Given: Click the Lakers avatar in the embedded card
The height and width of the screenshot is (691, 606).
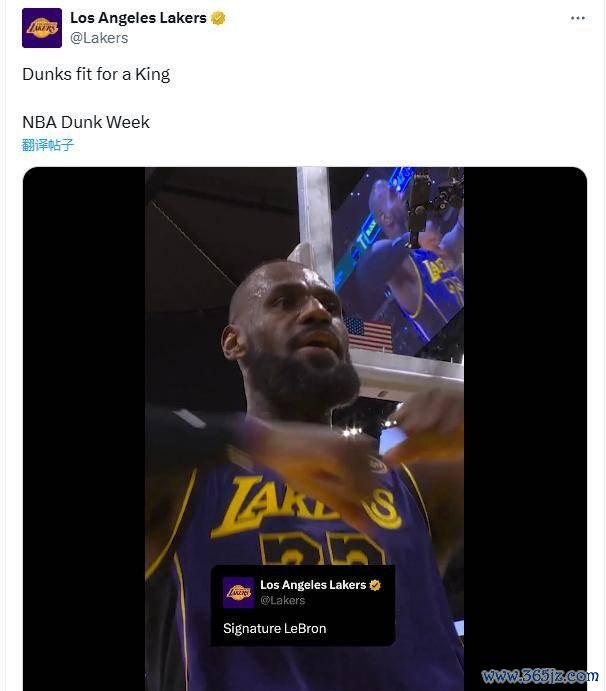Looking at the screenshot, I should pos(238,592).
